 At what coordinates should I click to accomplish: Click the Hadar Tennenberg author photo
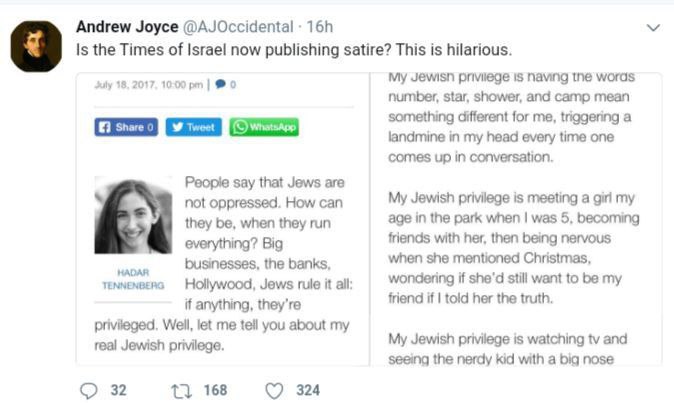pos(133,215)
